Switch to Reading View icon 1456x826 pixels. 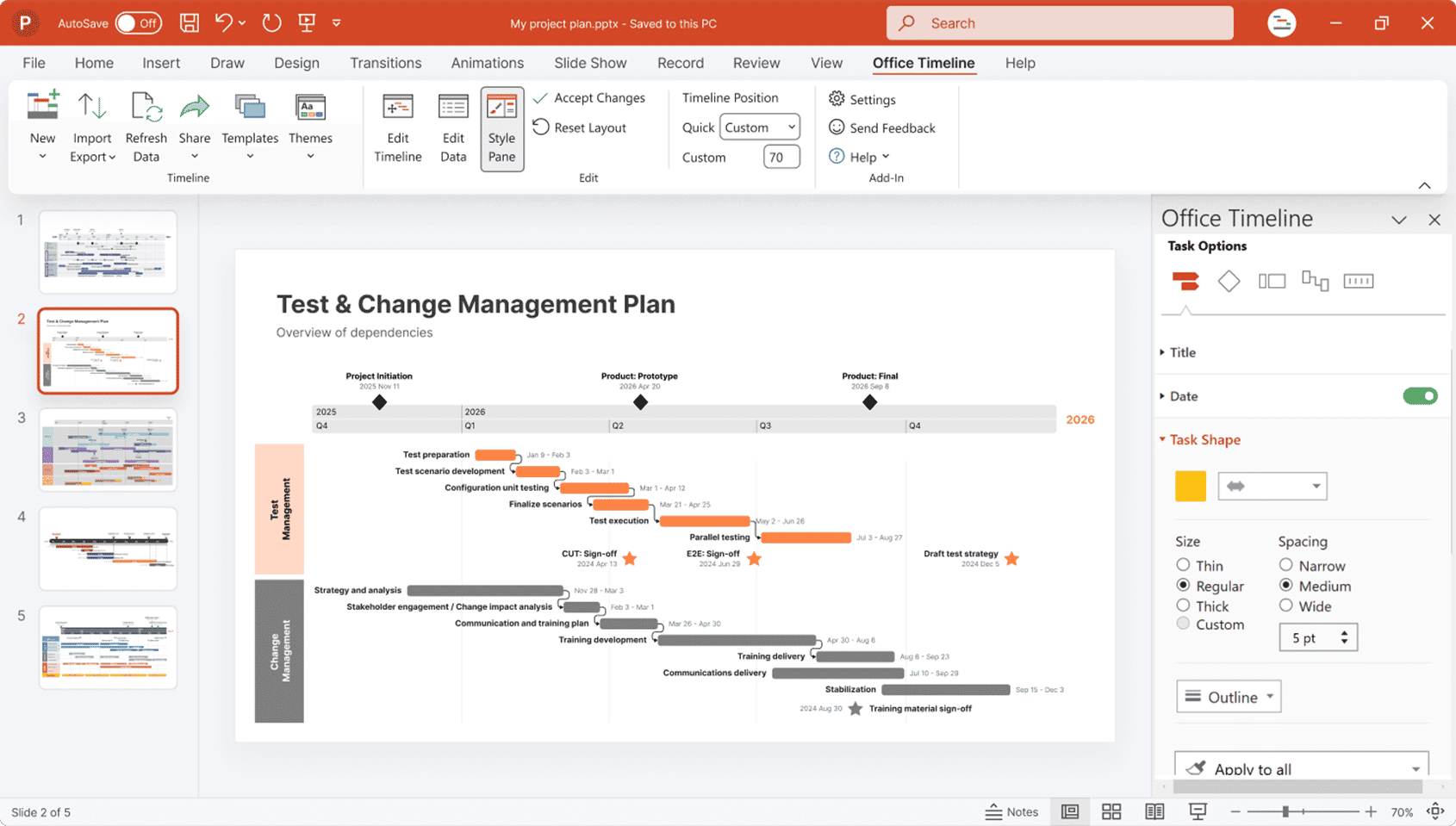(1154, 811)
